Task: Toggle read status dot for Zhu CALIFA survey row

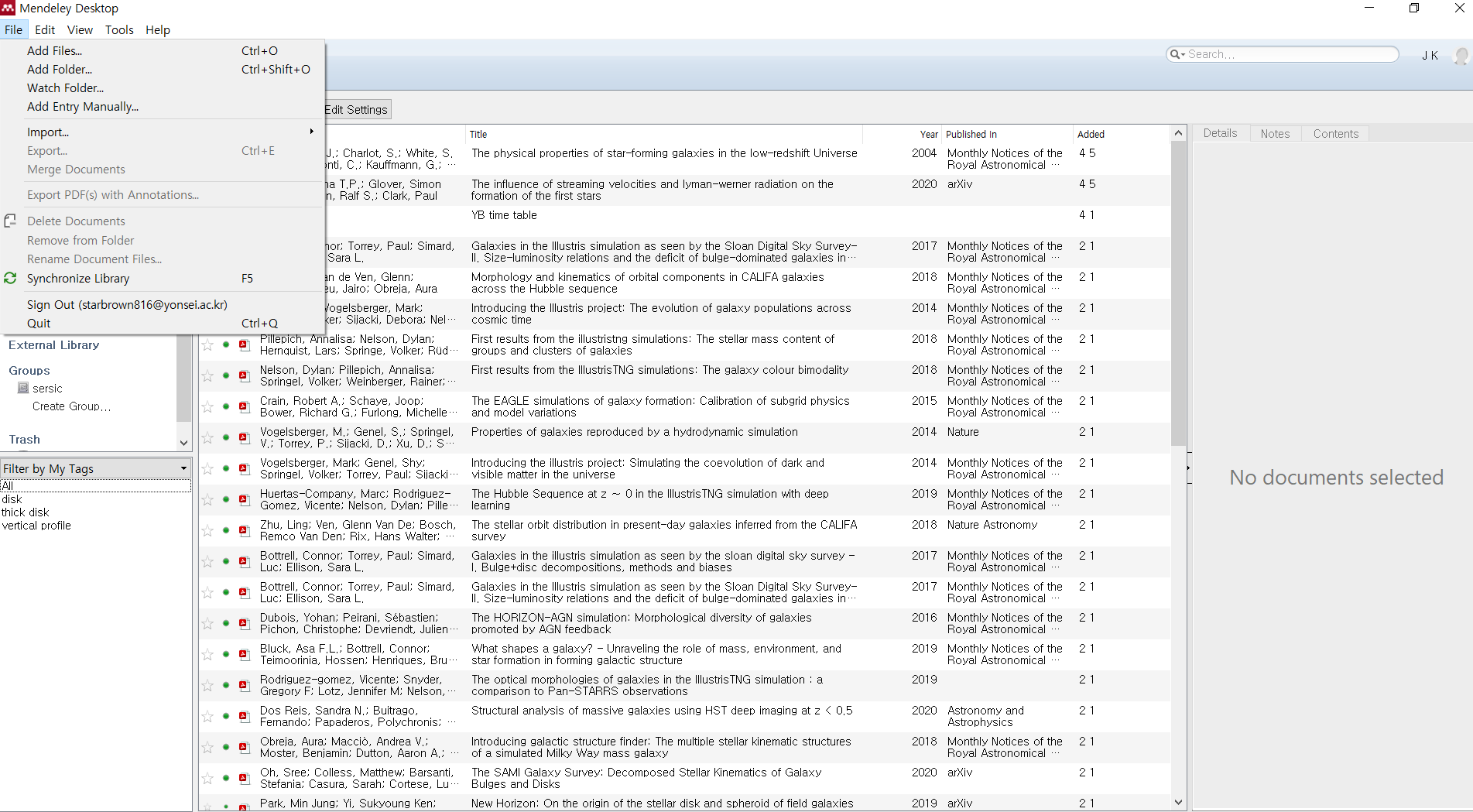Action: [x=226, y=530]
